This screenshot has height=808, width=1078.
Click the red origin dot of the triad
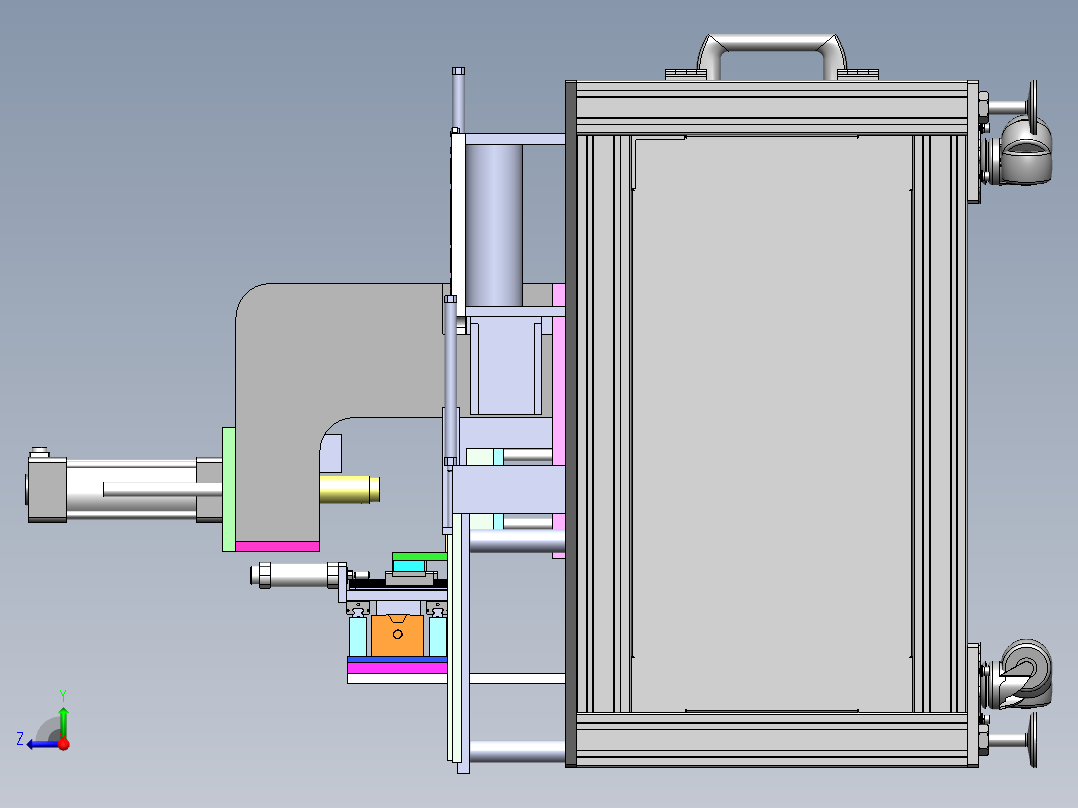coord(64,744)
